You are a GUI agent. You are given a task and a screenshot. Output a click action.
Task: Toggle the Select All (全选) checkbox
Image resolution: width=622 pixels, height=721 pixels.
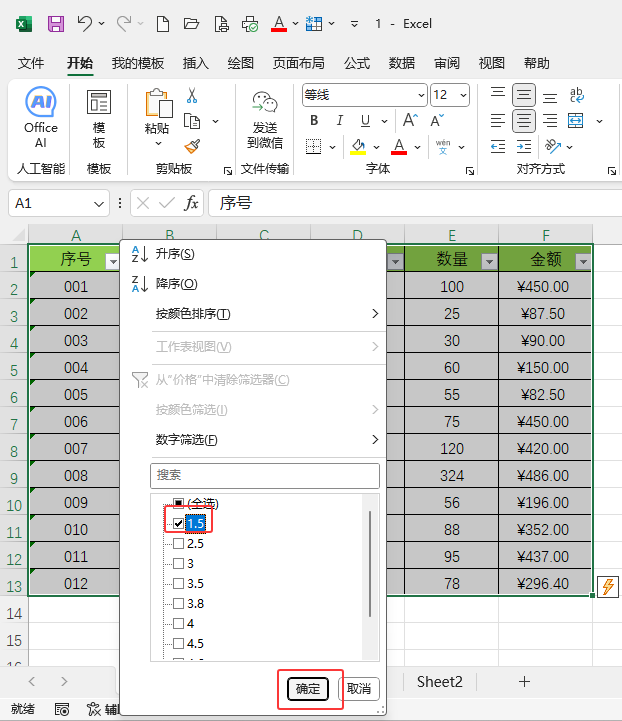178,504
